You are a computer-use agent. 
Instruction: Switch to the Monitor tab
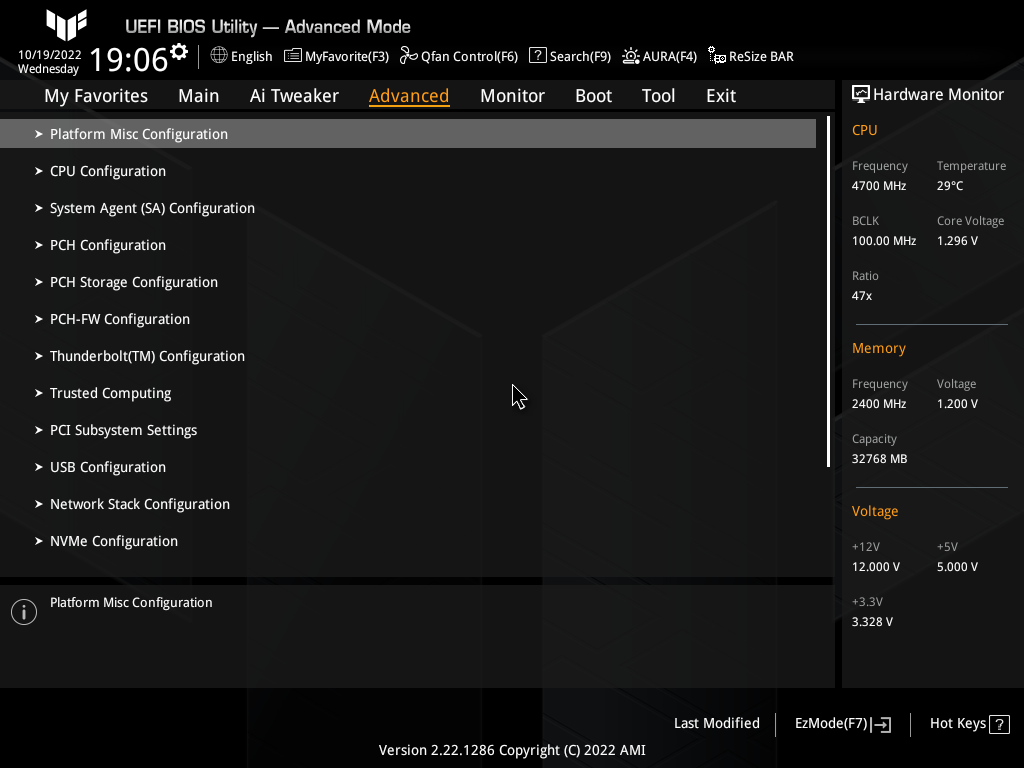click(512, 95)
